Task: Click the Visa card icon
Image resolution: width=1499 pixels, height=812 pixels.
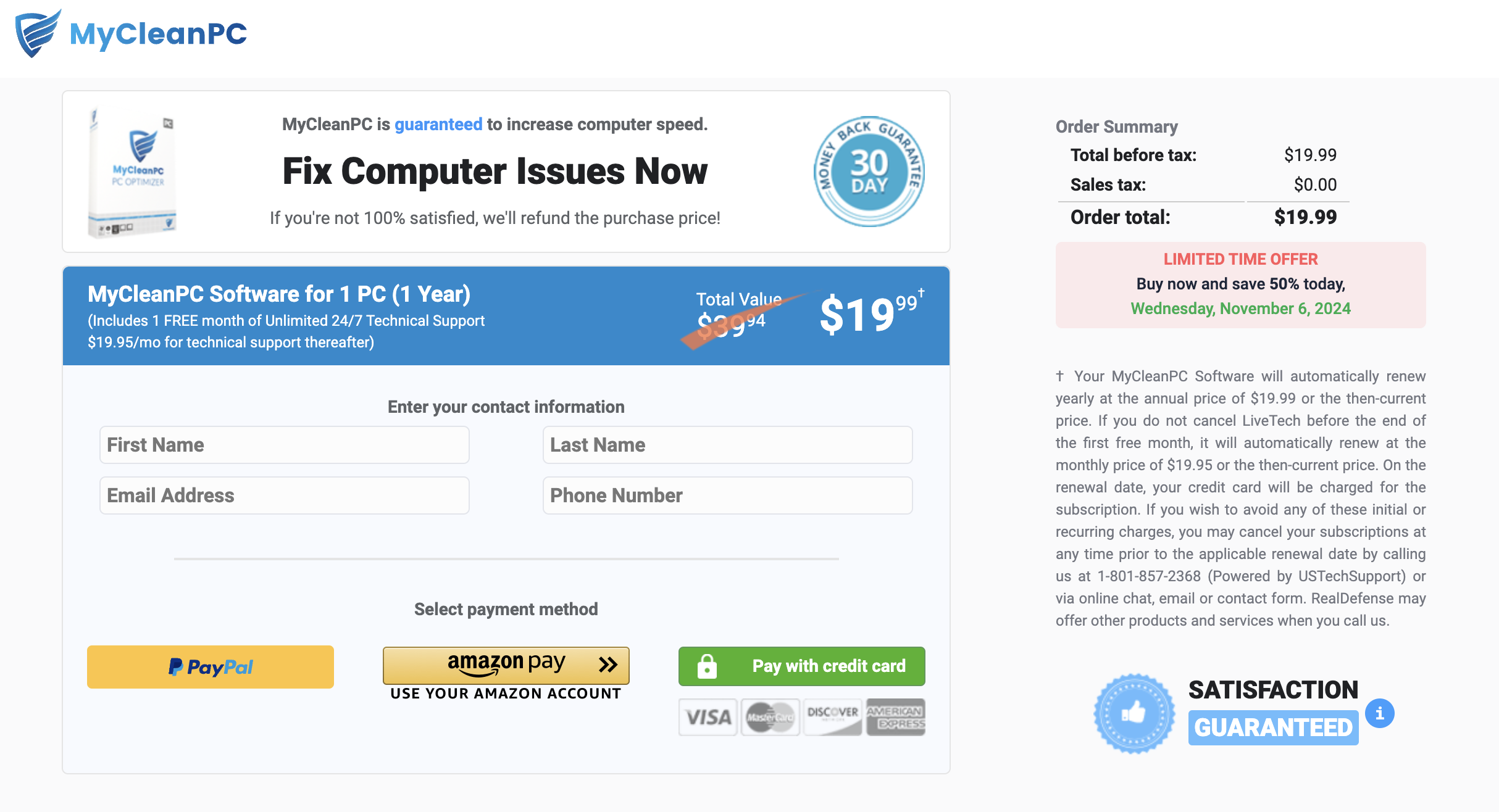Action: (708, 717)
